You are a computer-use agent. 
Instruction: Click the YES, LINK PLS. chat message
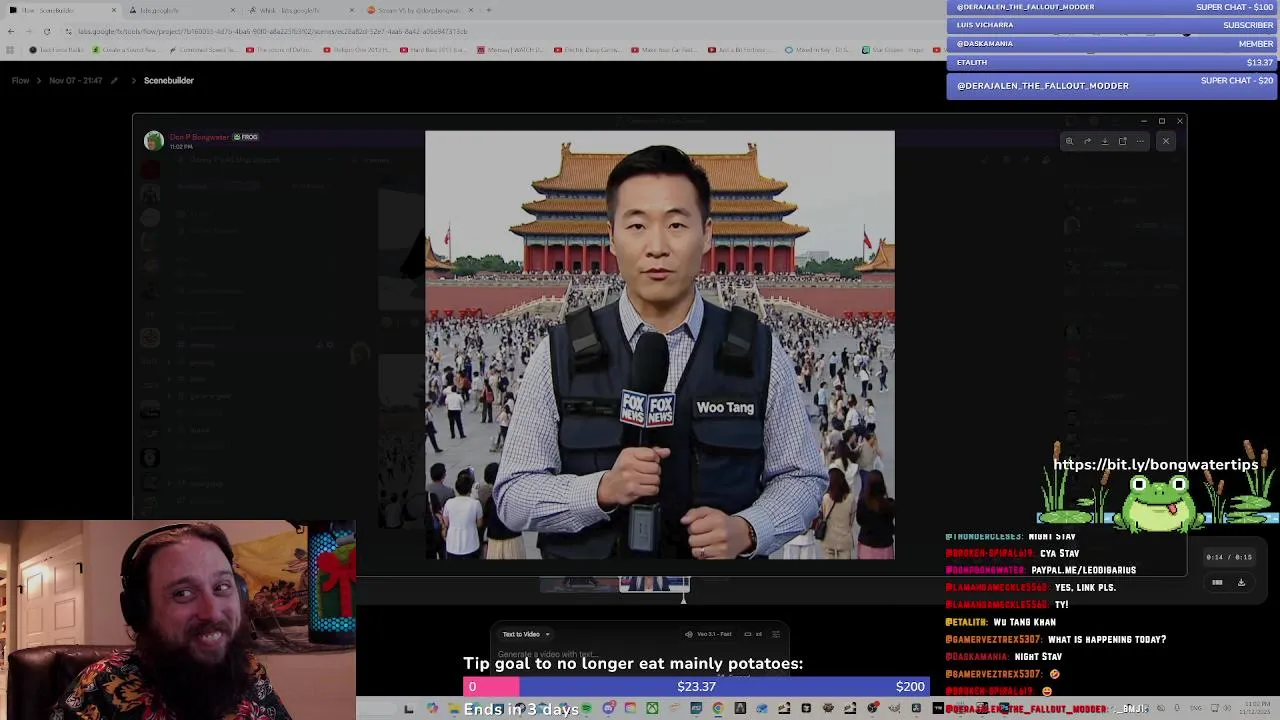[x=1085, y=587]
